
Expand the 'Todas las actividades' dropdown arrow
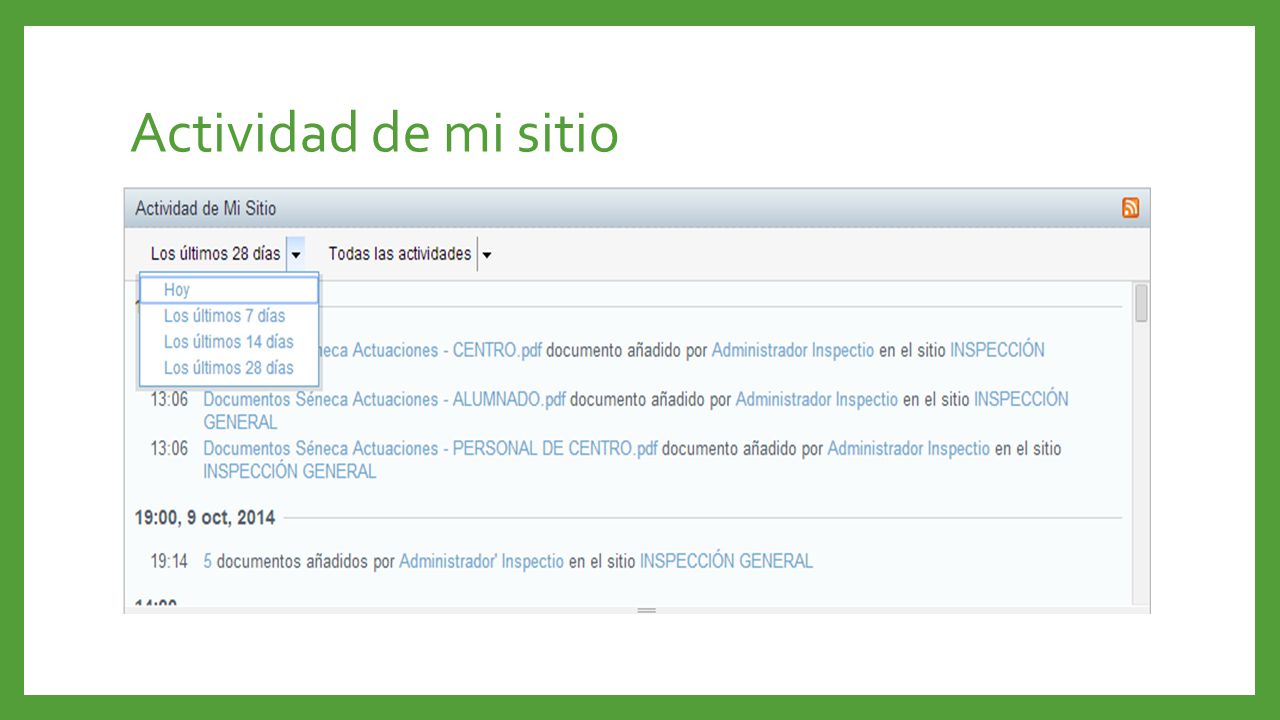(x=486, y=255)
